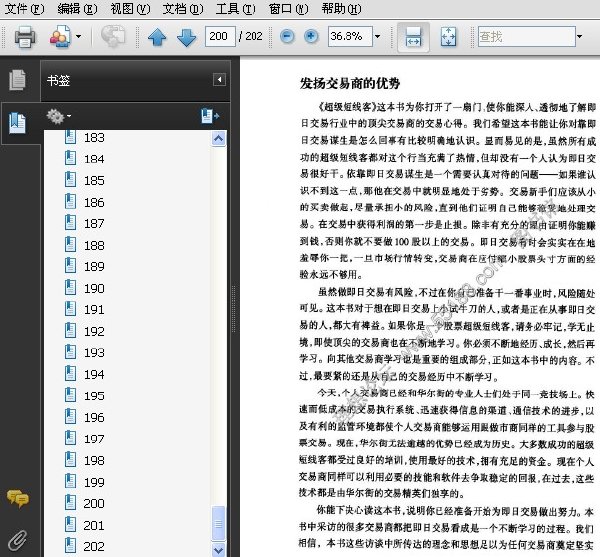600x557 pixels.
Task: Open the 工具(T) menu
Action: [235, 9]
